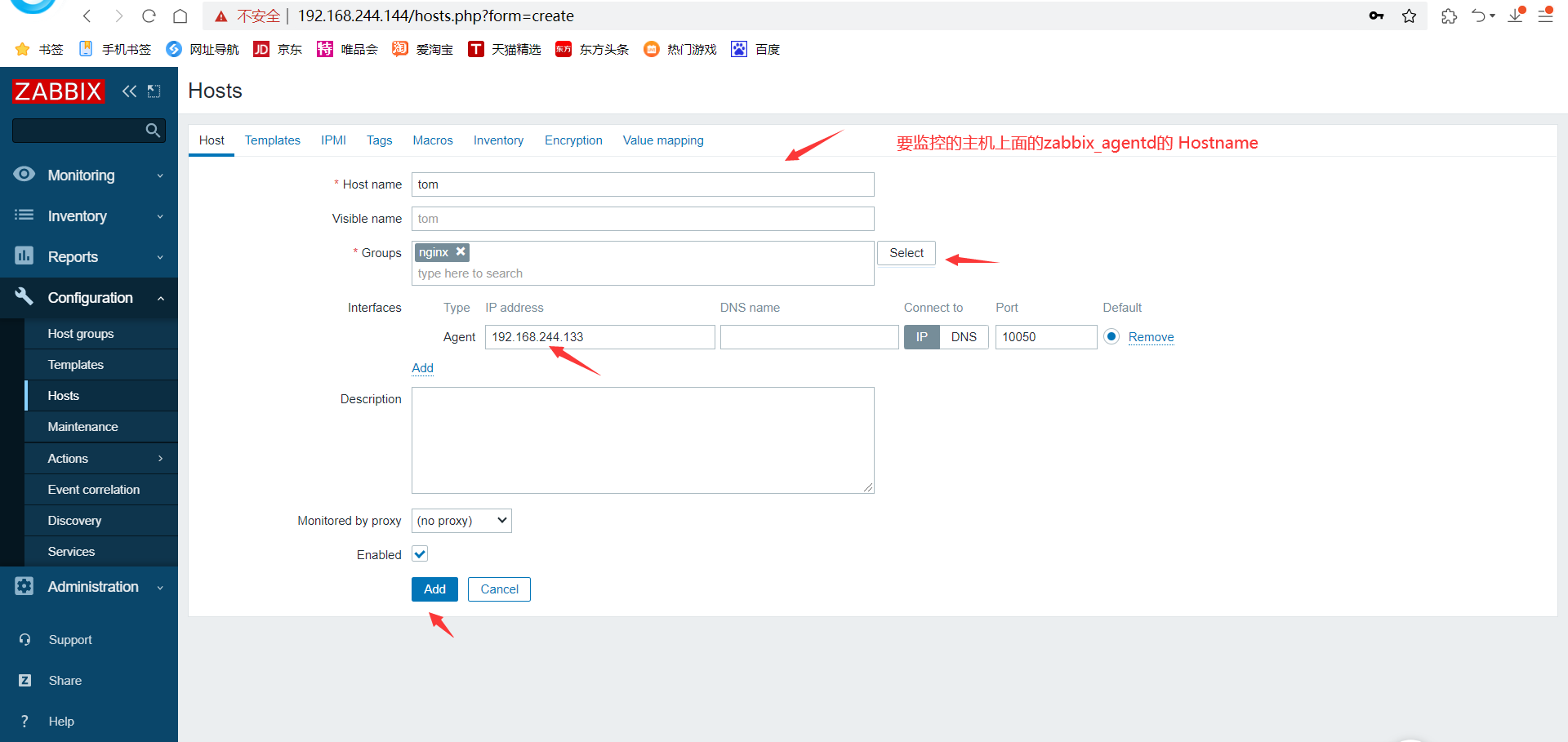Set Connect to IP
Image resolution: width=1568 pixels, height=742 pixels.
click(922, 337)
